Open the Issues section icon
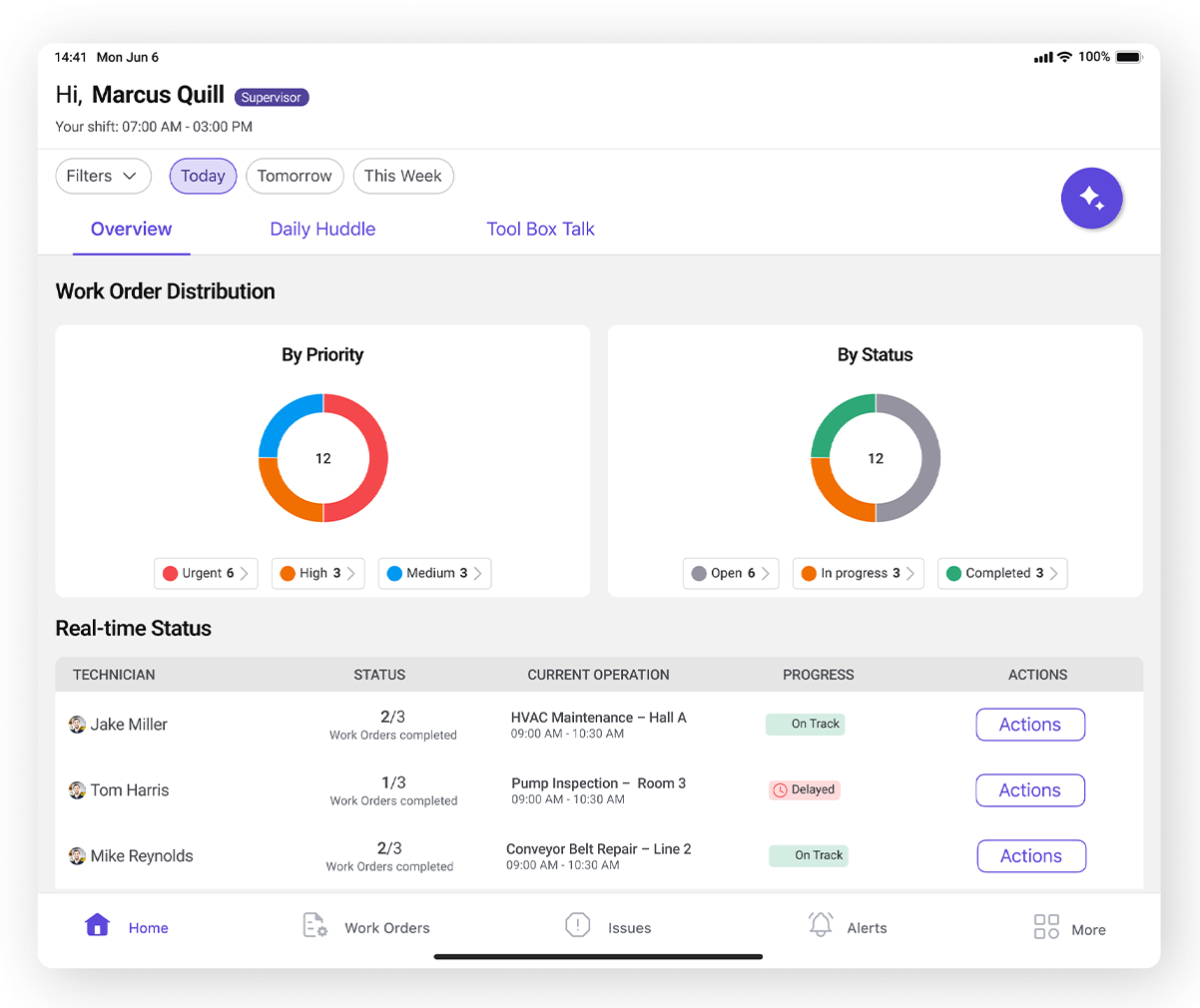1200x1008 pixels. [577, 925]
